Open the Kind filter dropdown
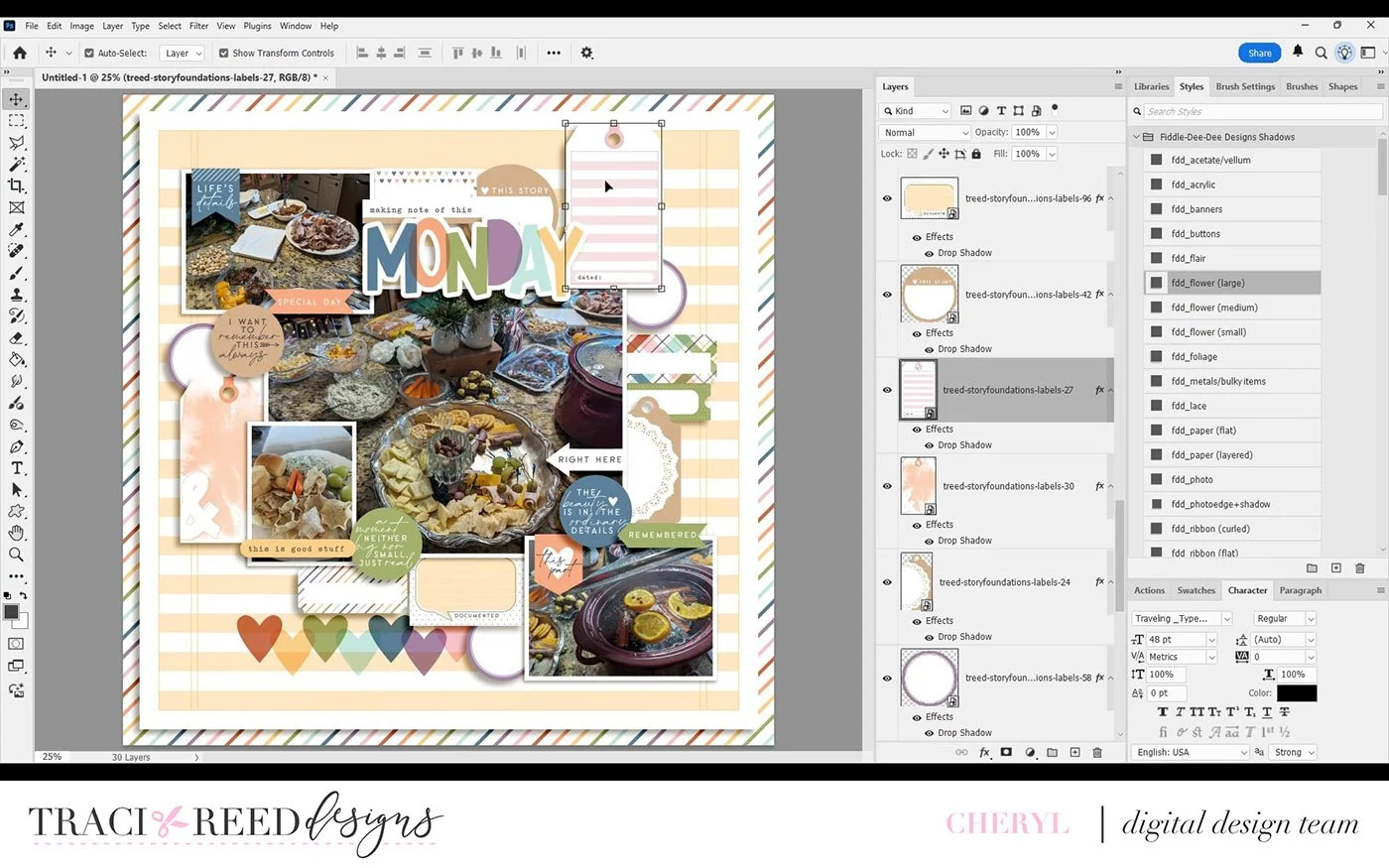 (x=916, y=111)
